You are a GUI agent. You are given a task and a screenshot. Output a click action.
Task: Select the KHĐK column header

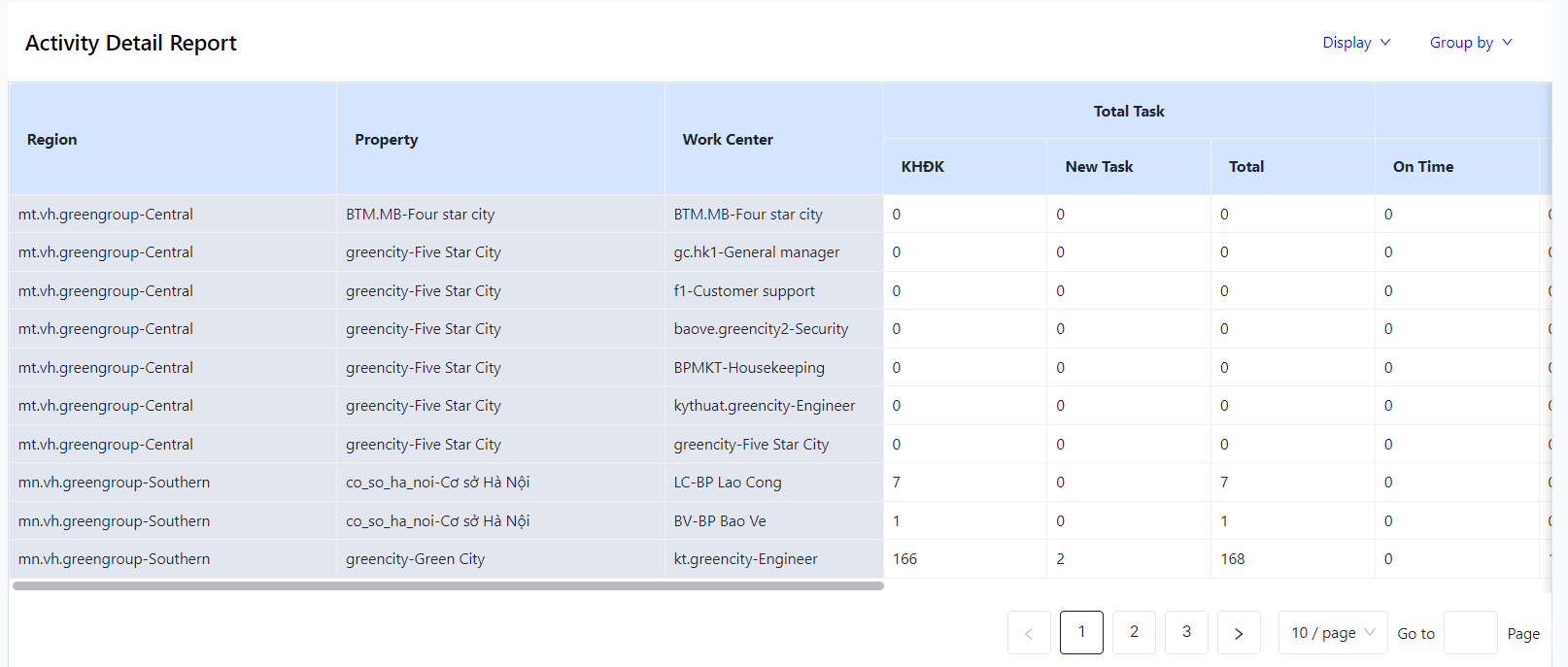tap(922, 167)
